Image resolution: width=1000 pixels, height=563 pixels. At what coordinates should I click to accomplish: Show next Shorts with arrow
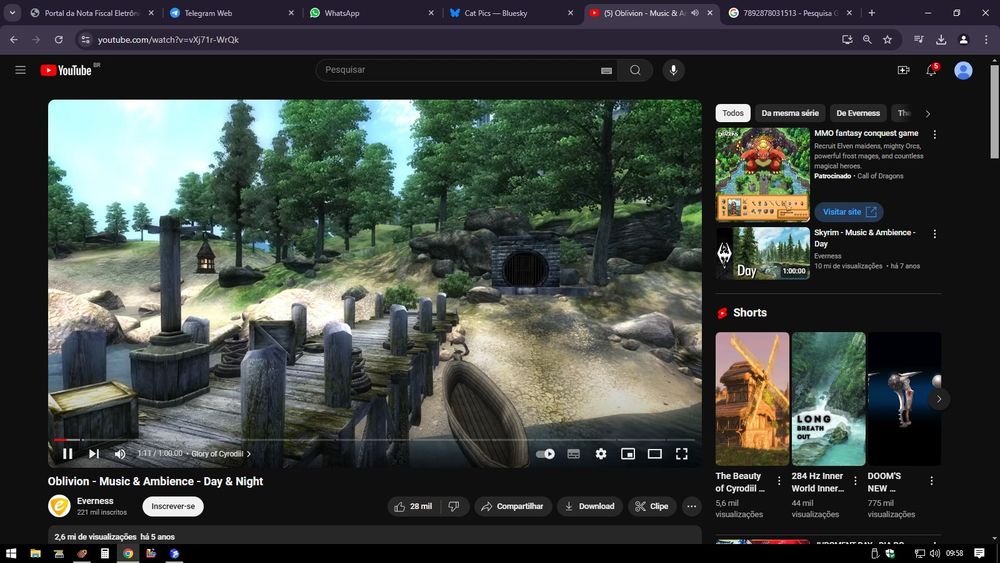click(x=939, y=399)
